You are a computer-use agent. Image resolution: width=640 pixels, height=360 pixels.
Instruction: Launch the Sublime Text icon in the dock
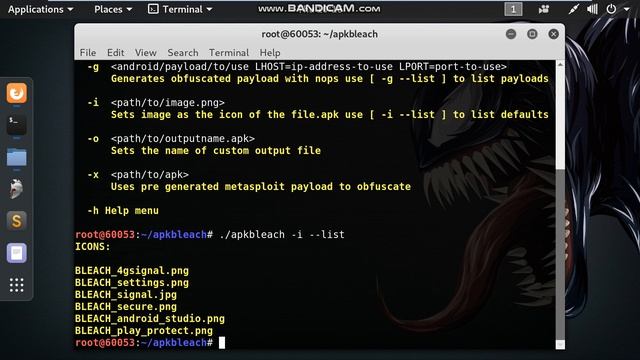16,221
